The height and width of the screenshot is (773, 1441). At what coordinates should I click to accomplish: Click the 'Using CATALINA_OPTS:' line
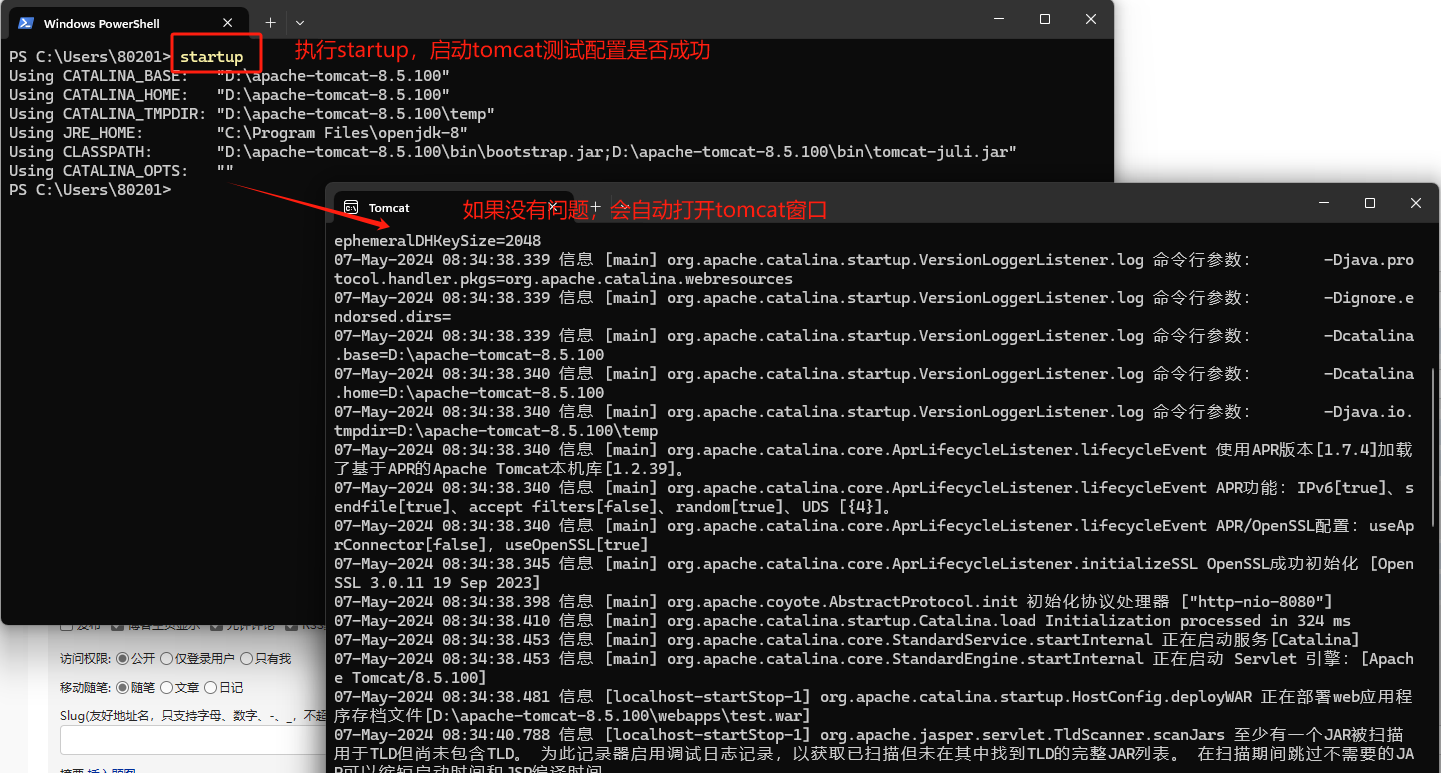click(x=121, y=171)
